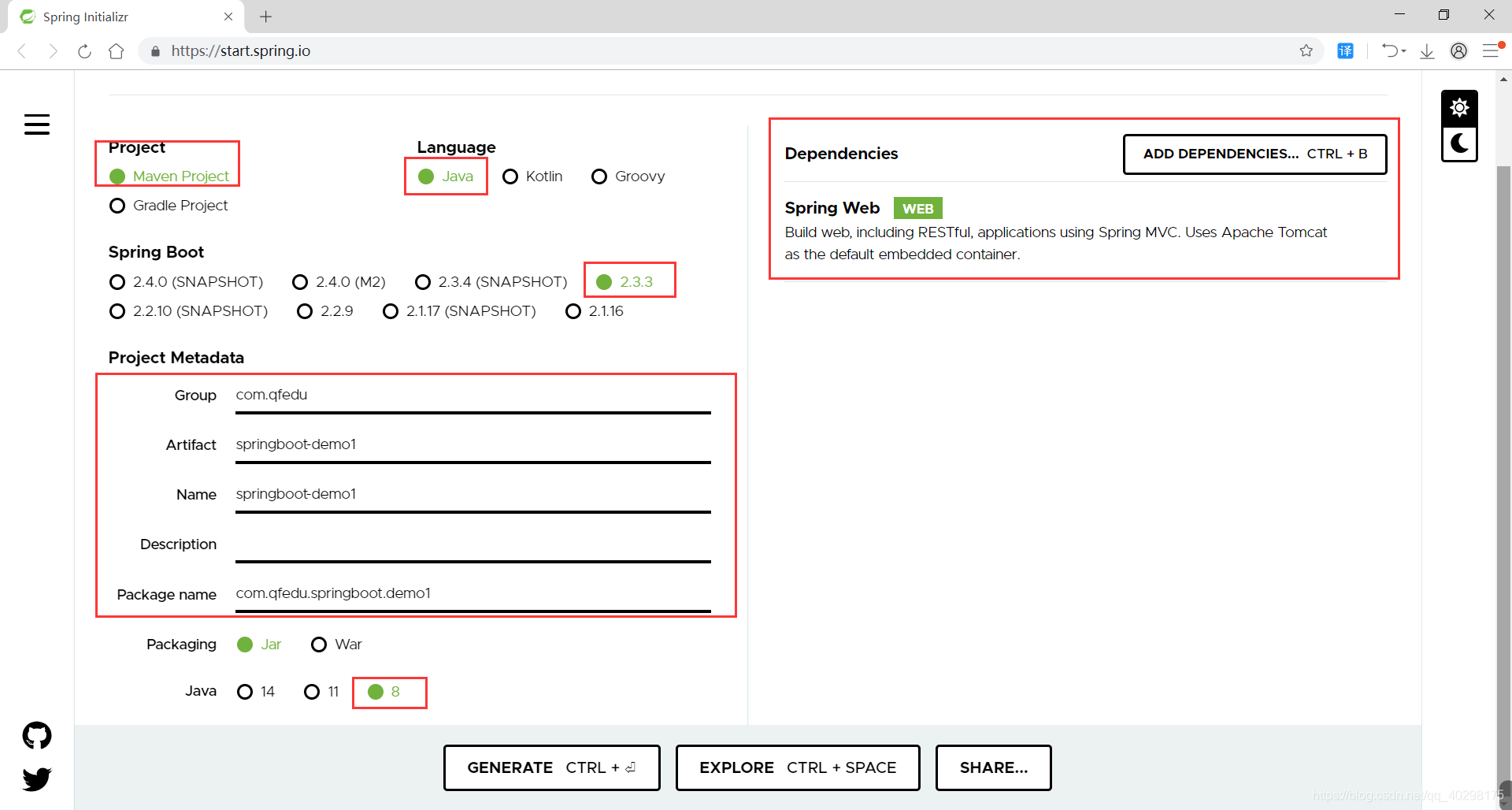Click the Add Dependencies button
This screenshot has width=1512, height=810.
pyautogui.click(x=1254, y=154)
